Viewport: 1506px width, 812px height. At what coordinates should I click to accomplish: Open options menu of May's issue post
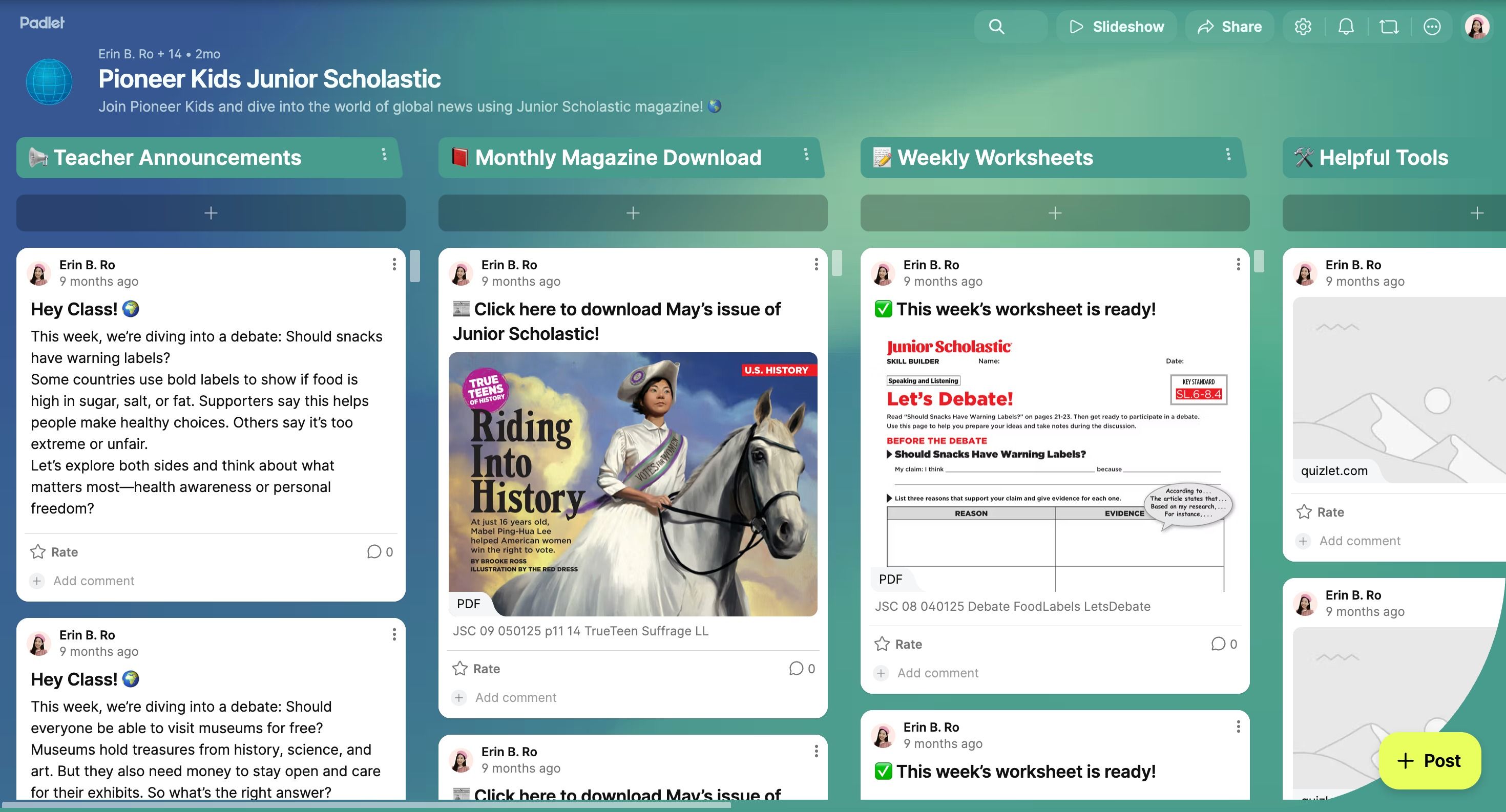[x=816, y=265]
